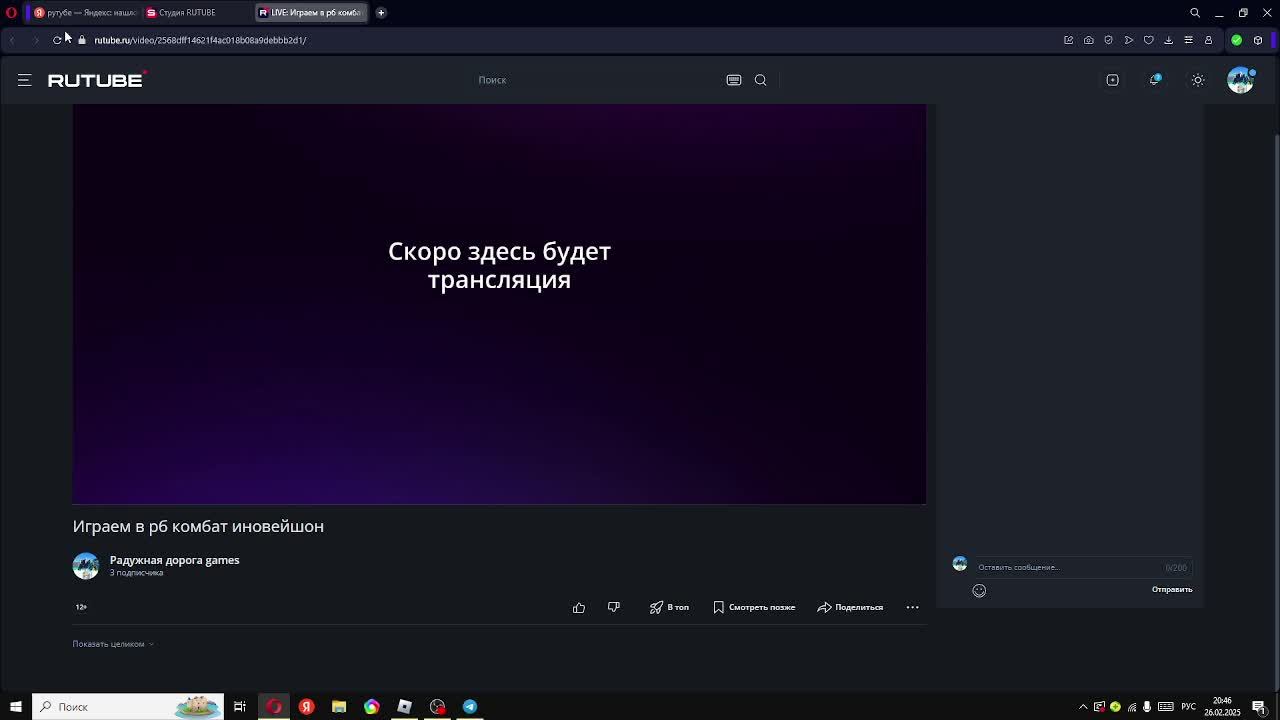The width and height of the screenshot is (1280, 720).
Task: Open the Windows notification center
Action: pos(1259,707)
